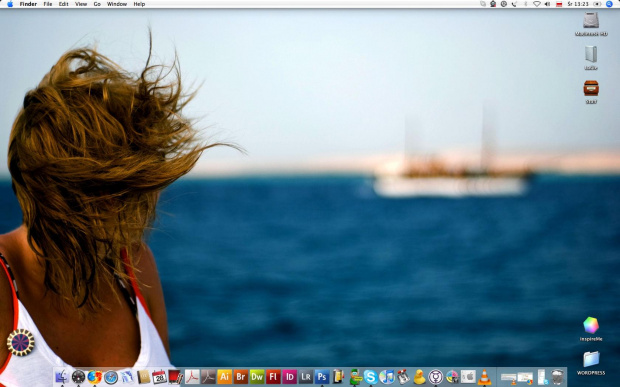Restore minimized Skype window thumbnail in Dock

click(542, 378)
